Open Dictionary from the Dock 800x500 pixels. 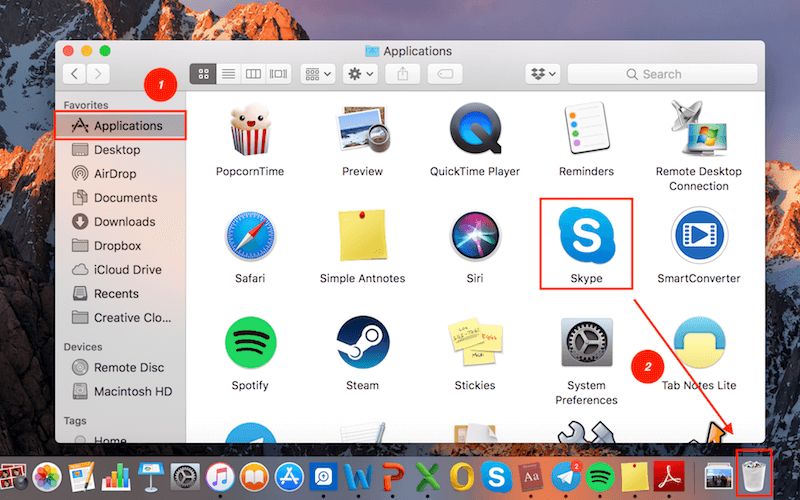[531, 478]
